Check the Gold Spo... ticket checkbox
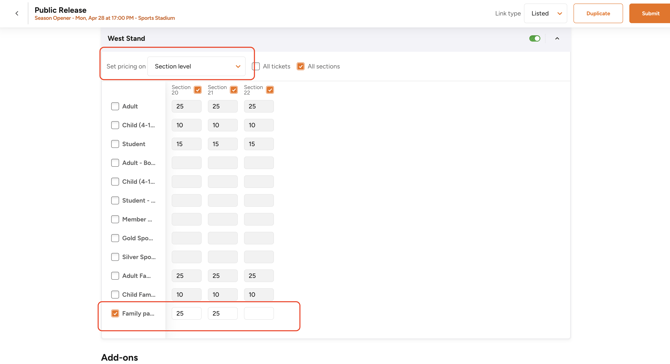The width and height of the screenshot is (670, 364). coord(115,238)
